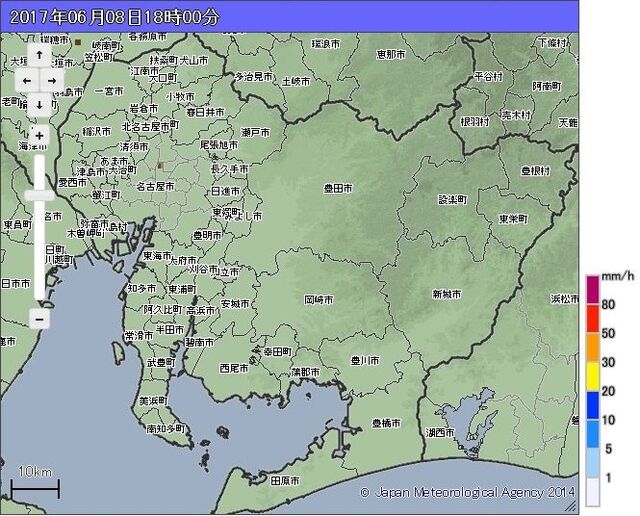Click the 浜松市 label on the map

tap(564, 299)
